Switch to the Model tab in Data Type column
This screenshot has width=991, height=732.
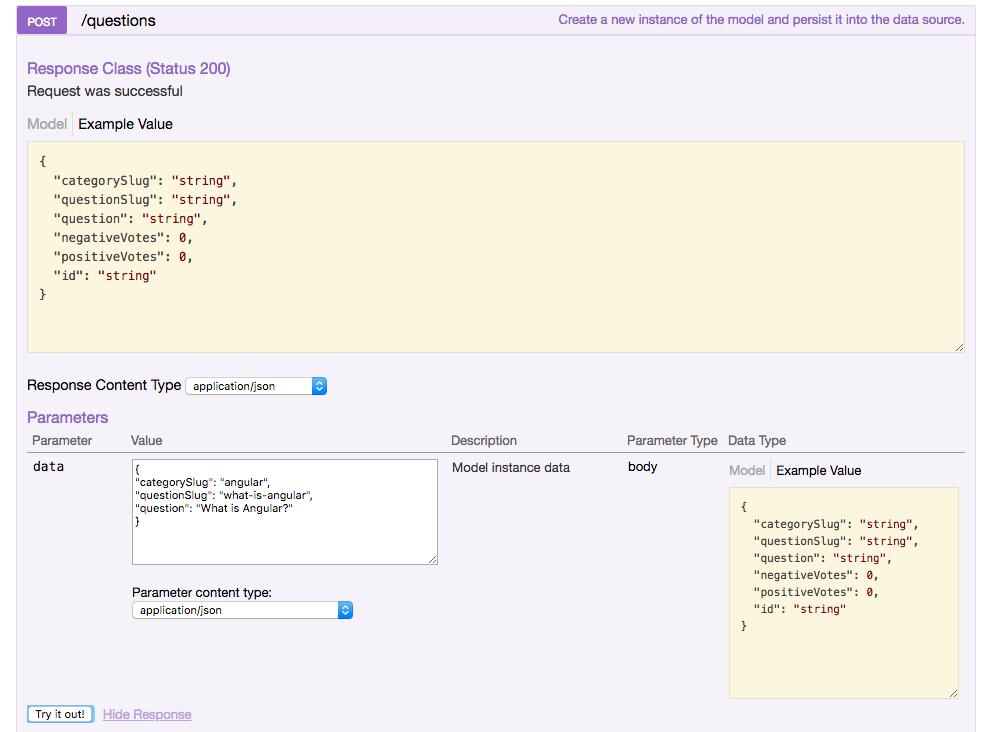pyautogui.click(x=746, y=470)
